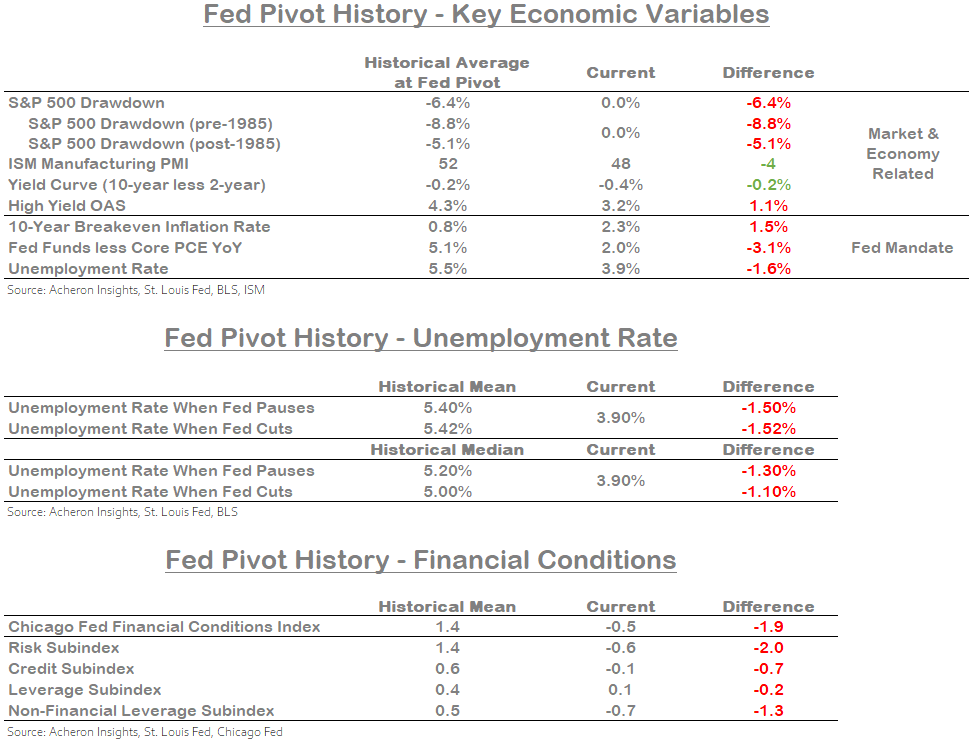This screenshot has width=974, height=742.
Task: Click the 'Fed Pivot History - Key Economic Variables' title
Action: [486, 15]
